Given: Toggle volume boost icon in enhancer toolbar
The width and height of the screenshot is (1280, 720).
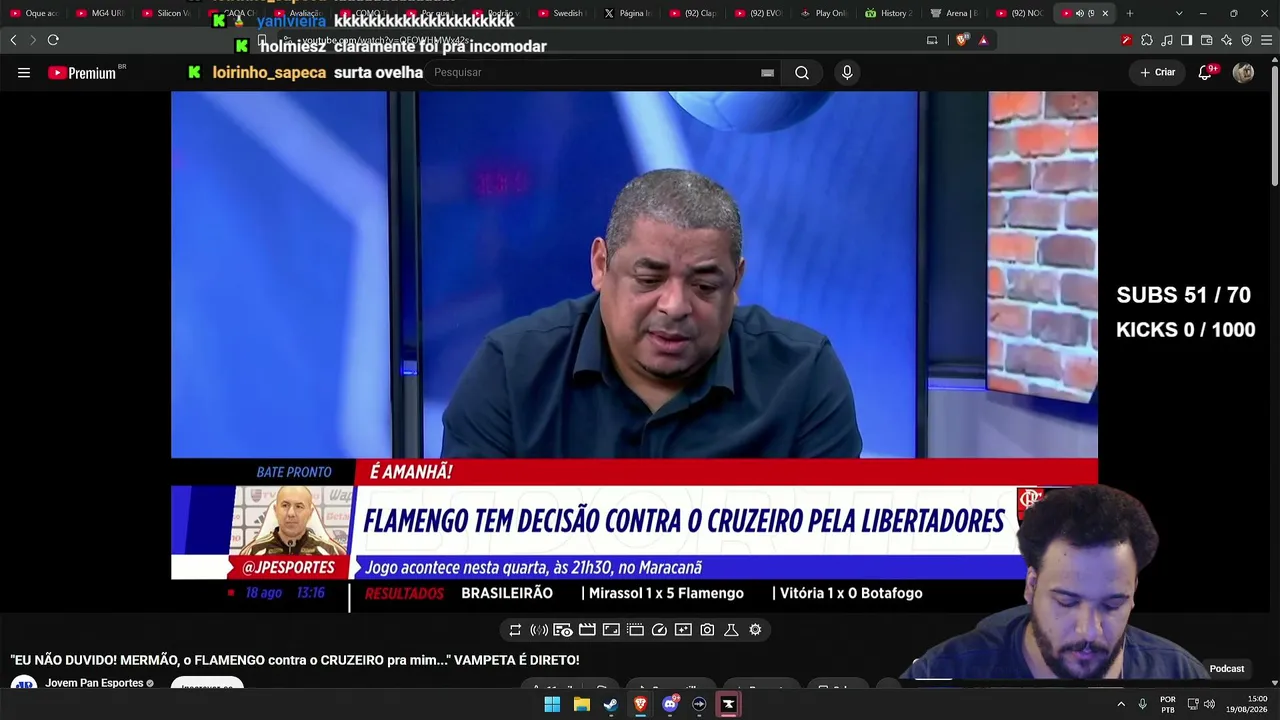Looking at the screenshot, I should (539, 630).
